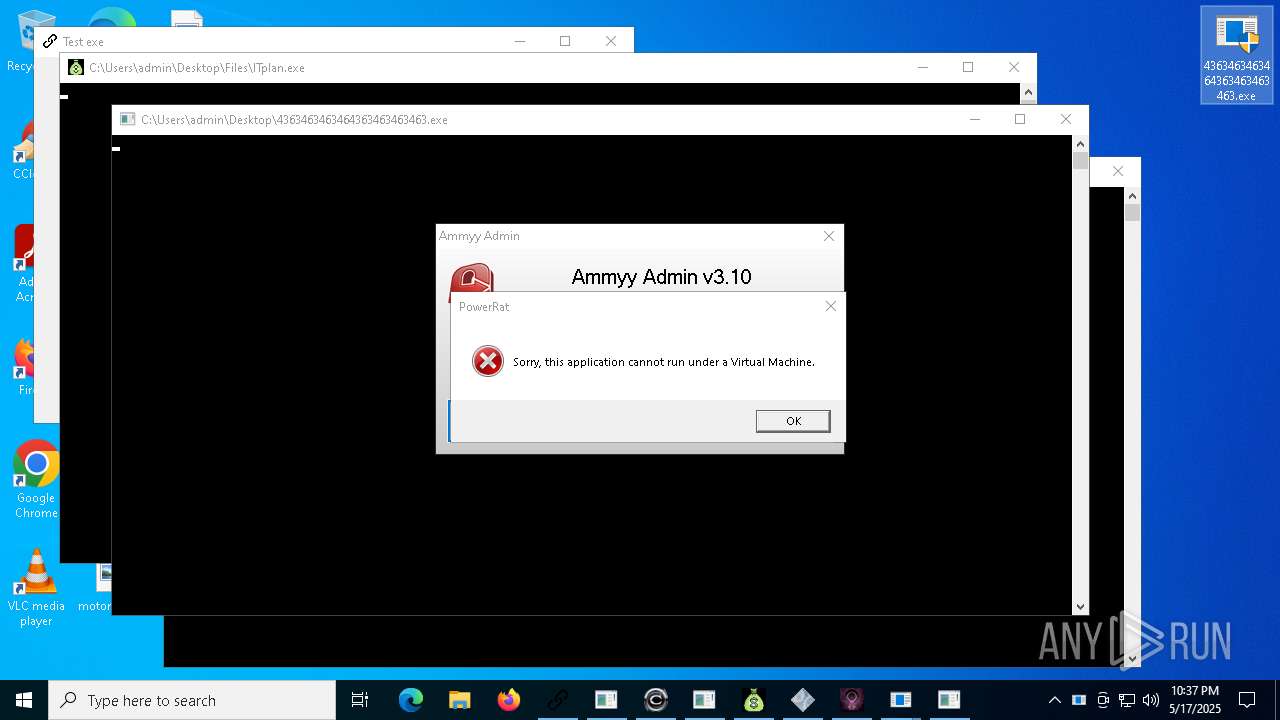1280x720 pixels.
Task: Open the Windows Start menu
Action: coord(24,700)
